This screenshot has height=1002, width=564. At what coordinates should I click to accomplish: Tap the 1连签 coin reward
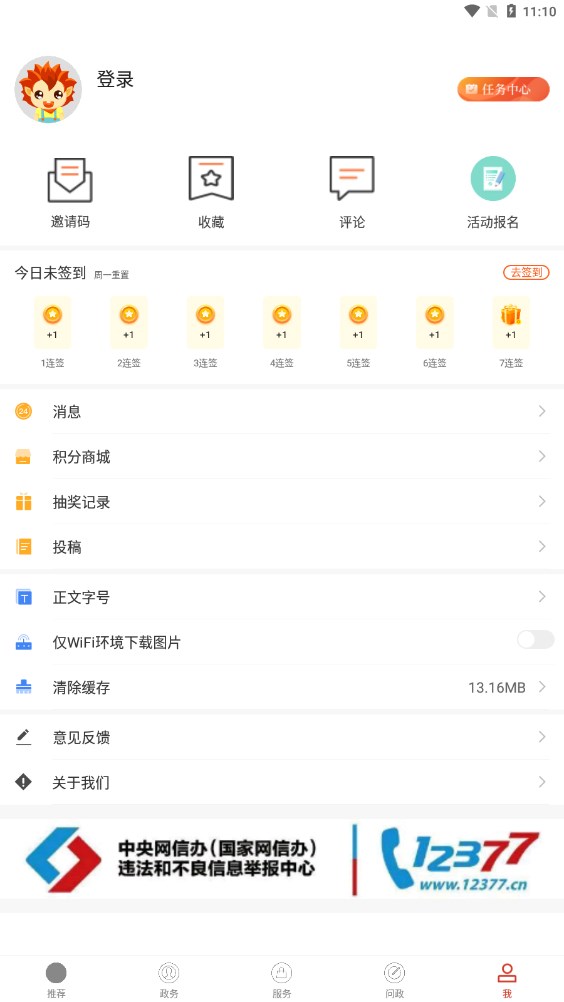(x=52, y=322)
